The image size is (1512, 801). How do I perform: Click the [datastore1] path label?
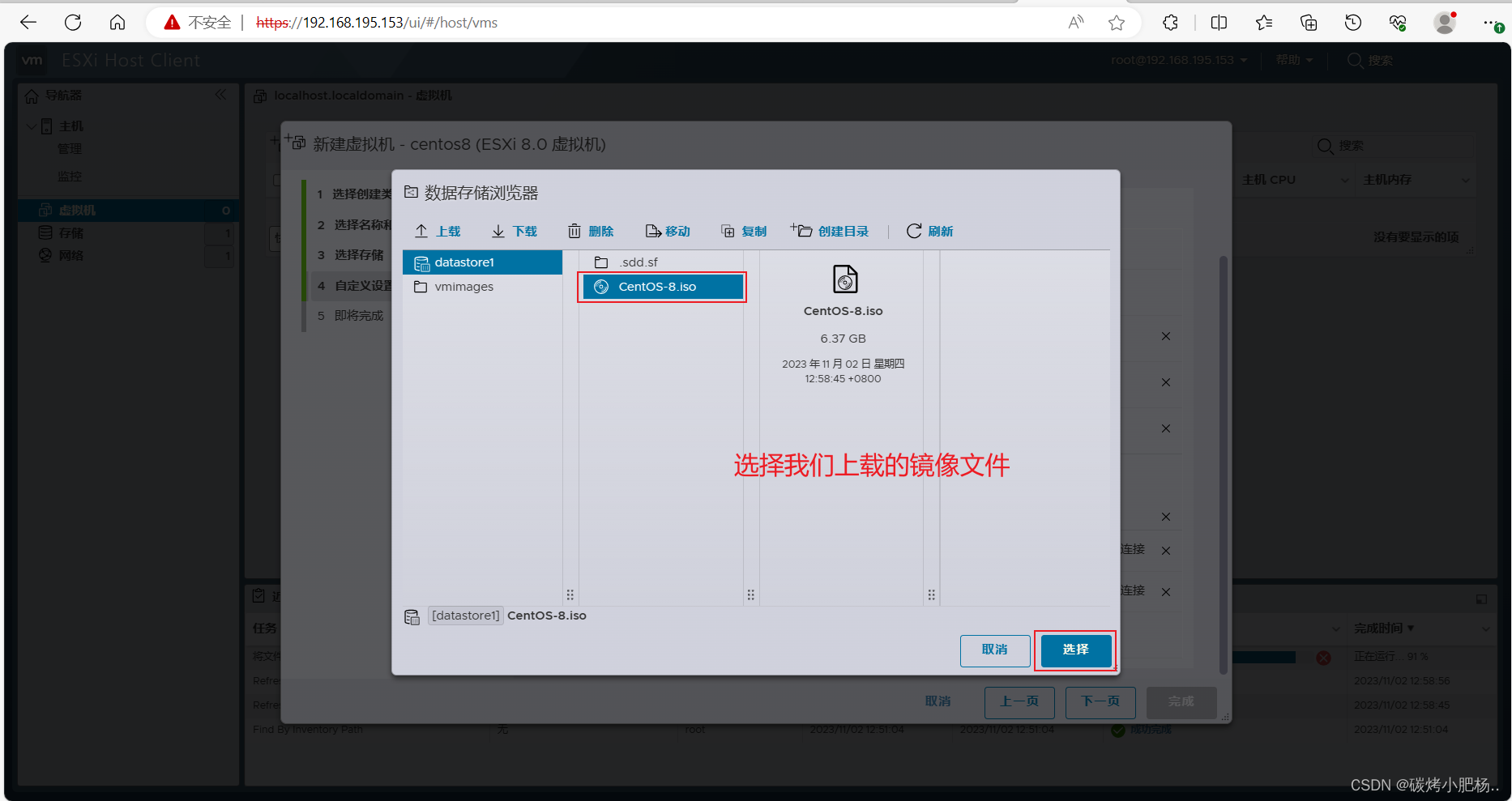pos(465,616)
